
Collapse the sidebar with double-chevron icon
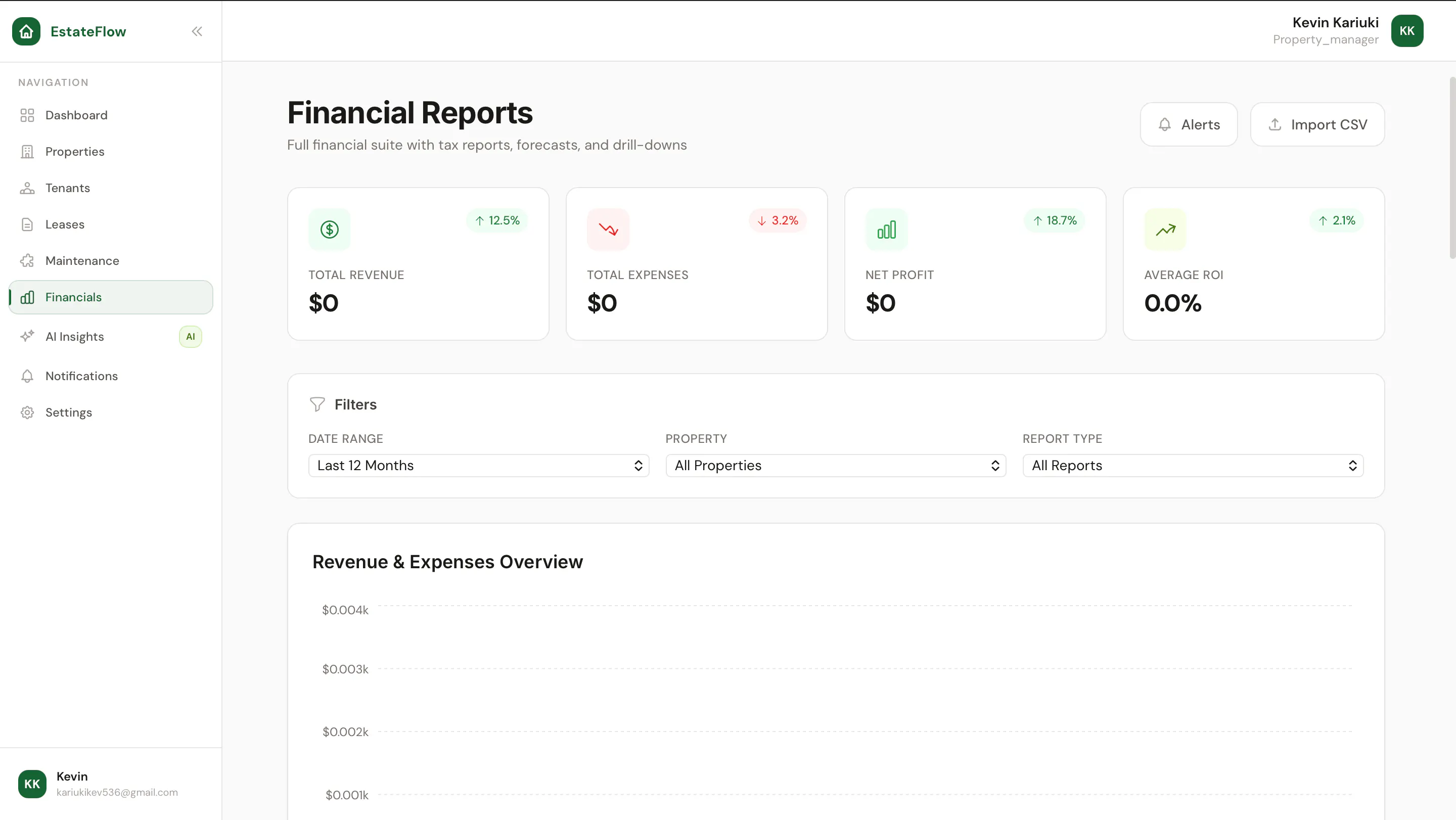click(x=197, y=31)
